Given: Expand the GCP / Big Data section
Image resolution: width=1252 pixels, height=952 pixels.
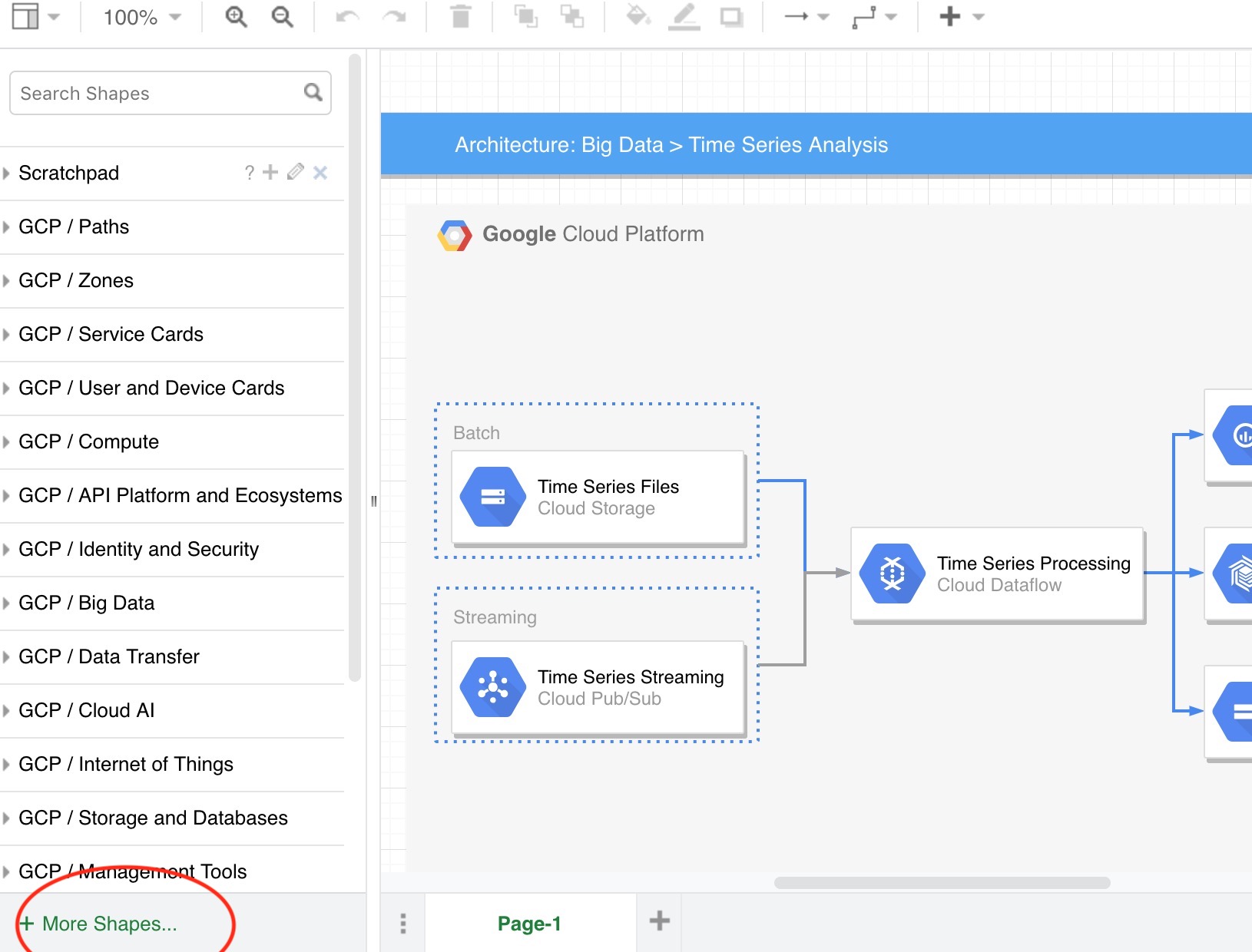Looking at the screenshot, I should (87, 603).
